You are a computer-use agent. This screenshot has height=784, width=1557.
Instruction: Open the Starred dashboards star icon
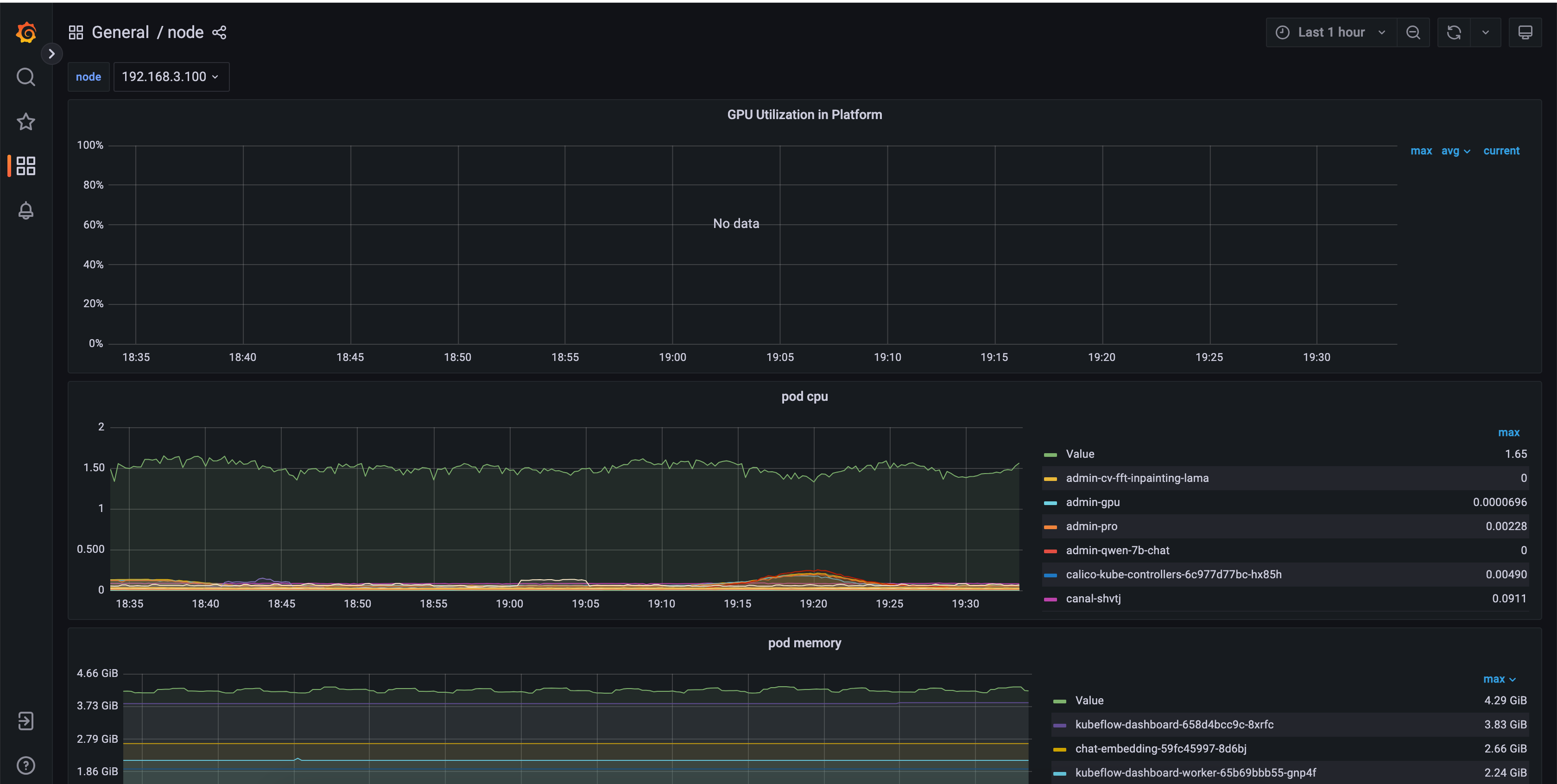click(25, 121)
